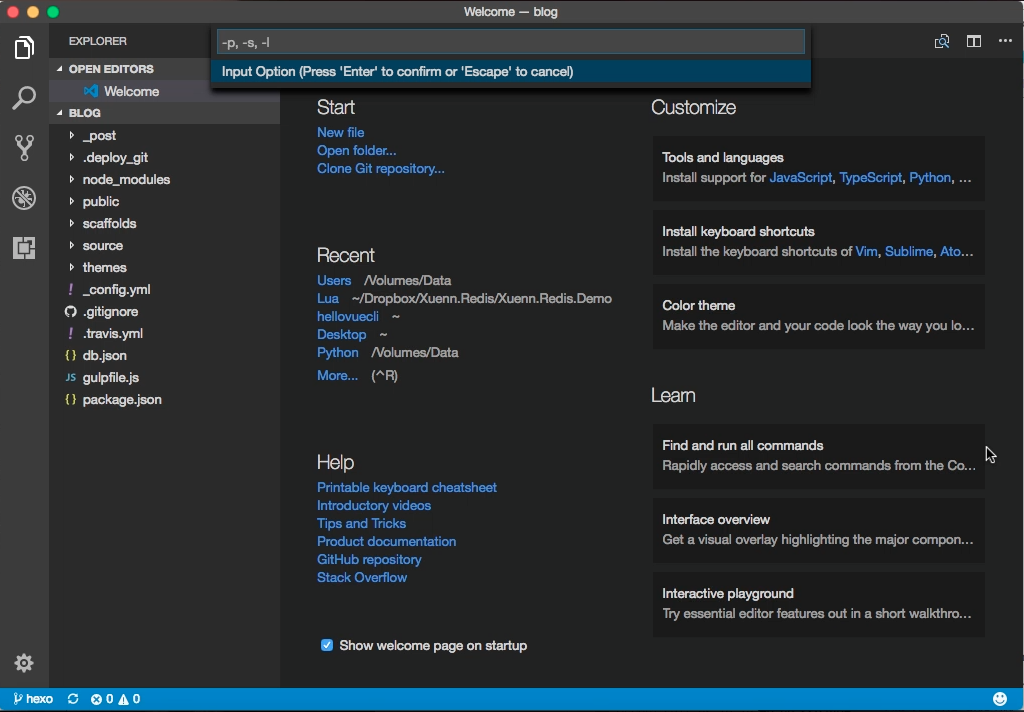The width and height of the screenshot is (1024, 712).
Task: Open the Source Control view icon
Action: [24, 148]
